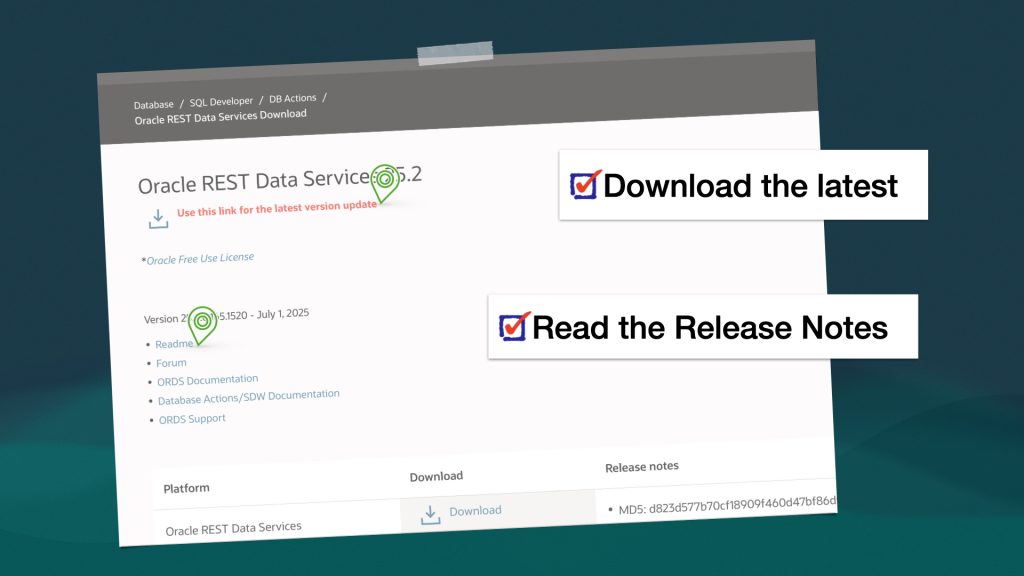Image resolution: width=1024 pixels, height=576 pixels.
Task: Select the Platform column header
Action: pyautogui.click(x=187, y=488)
